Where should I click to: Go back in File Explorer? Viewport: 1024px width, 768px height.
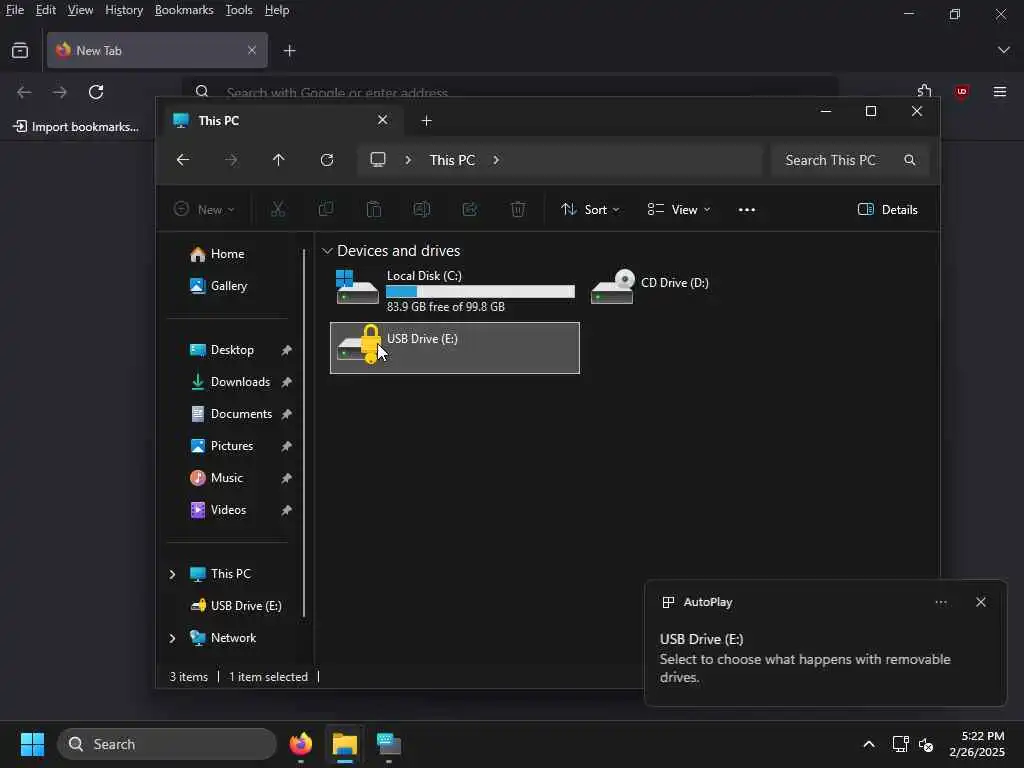click(x=183, y=160)
